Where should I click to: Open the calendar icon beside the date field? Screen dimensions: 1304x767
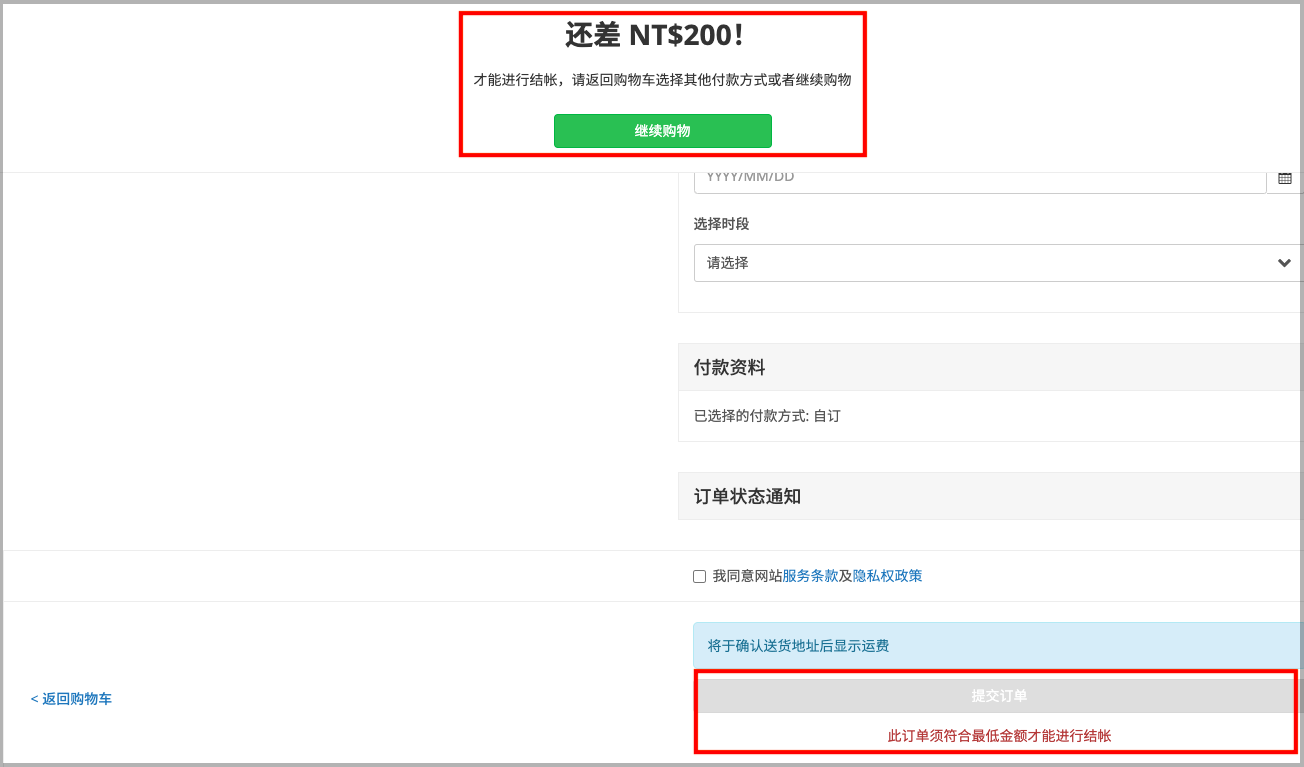pos(1285,178)
